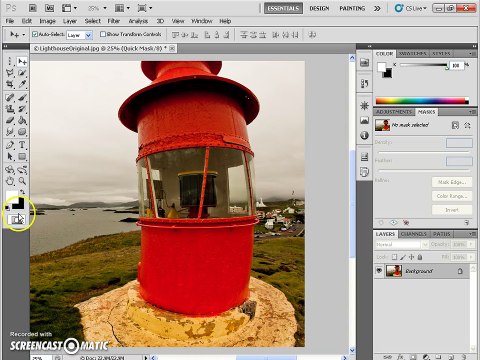Switch to the Channels tab
This screenshot has height=360, width=480.
coord(414,234)
